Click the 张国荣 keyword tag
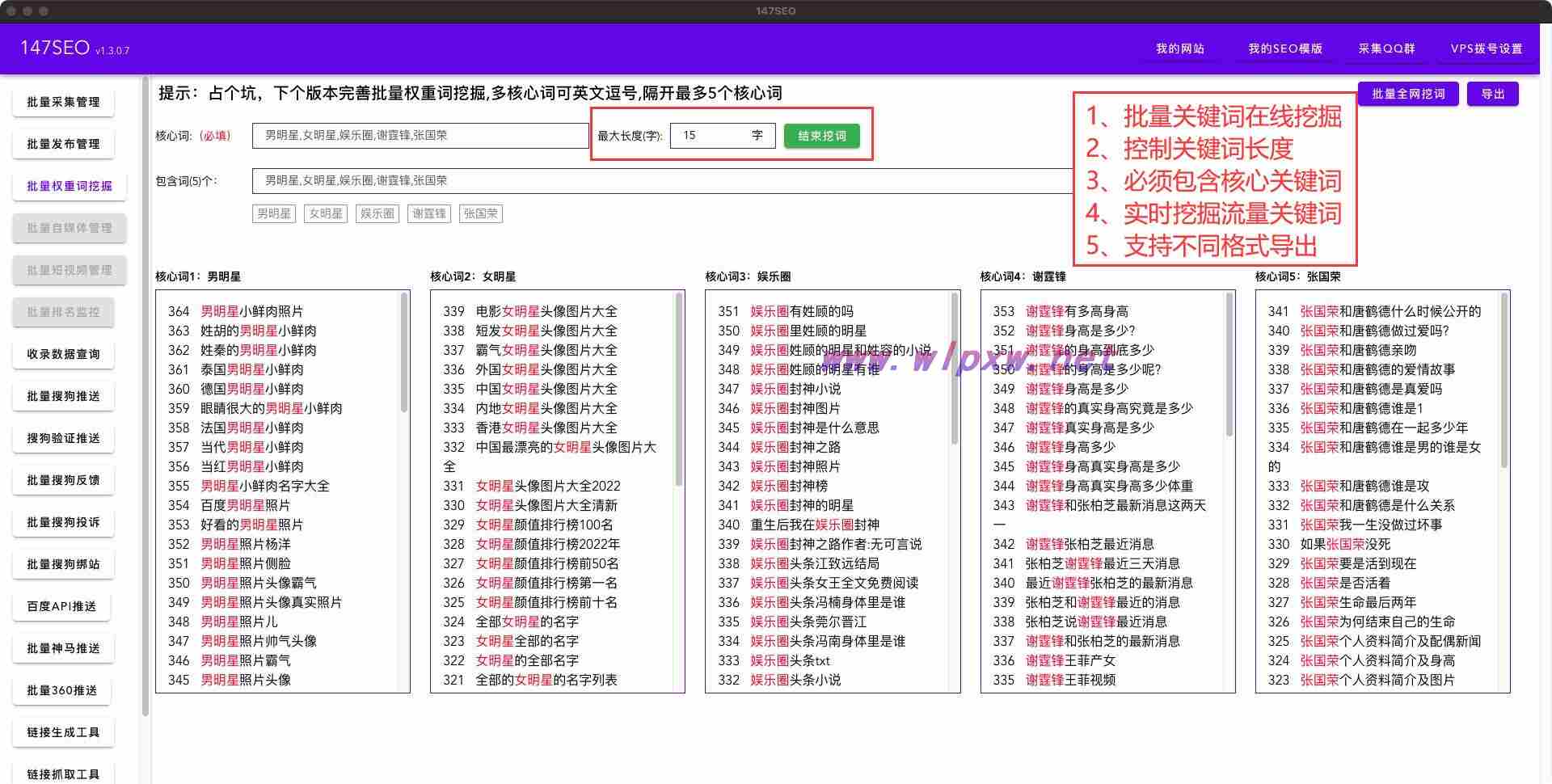1552x784 pixels. tap(481, 213)
